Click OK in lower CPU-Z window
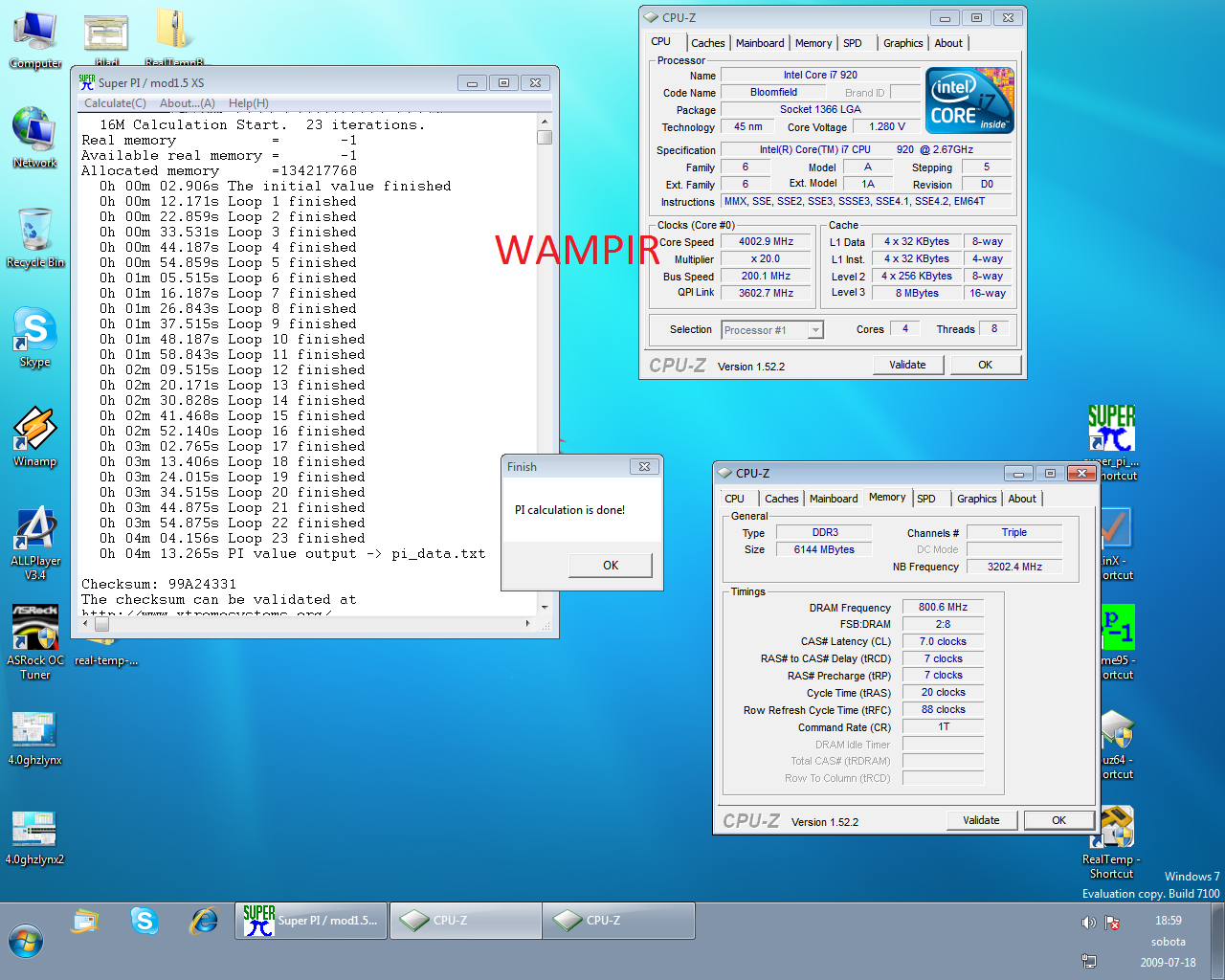Screen dimensions: 1225x980 pos(1058,820)
